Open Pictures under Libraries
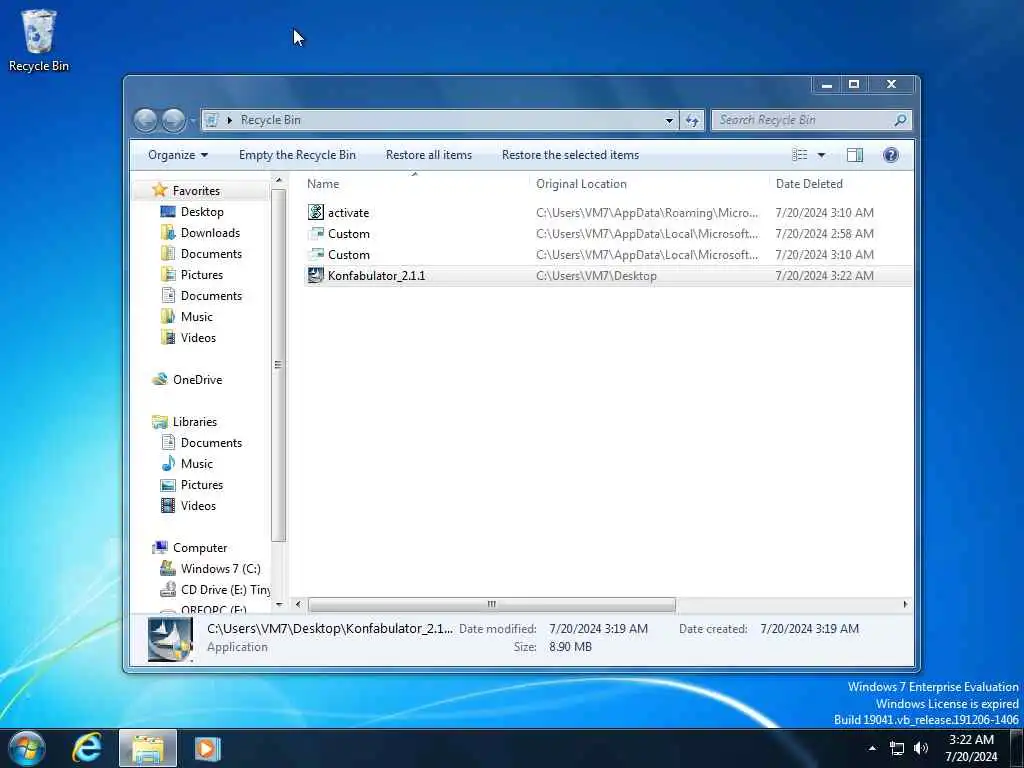1024x768 pixels. pyautogui.click(x=202, y=485)
